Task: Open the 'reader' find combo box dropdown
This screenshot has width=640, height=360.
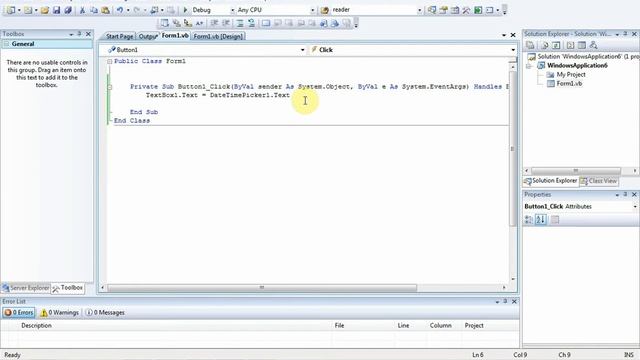Action: (x=420, y=10)
